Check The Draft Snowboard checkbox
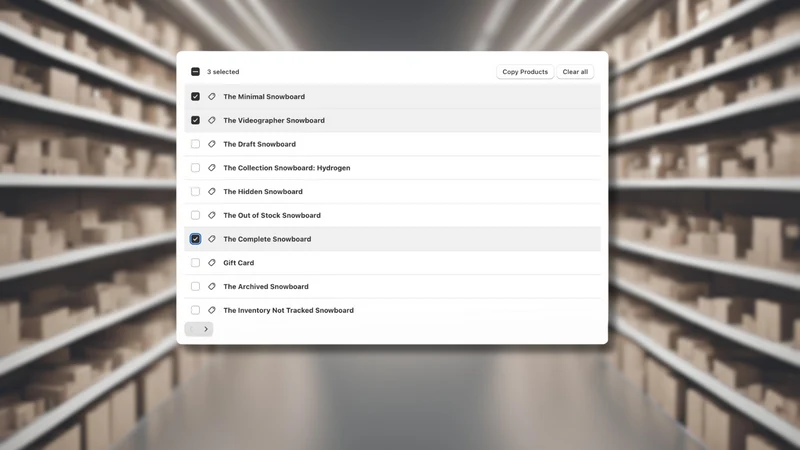 coord(195,144)
